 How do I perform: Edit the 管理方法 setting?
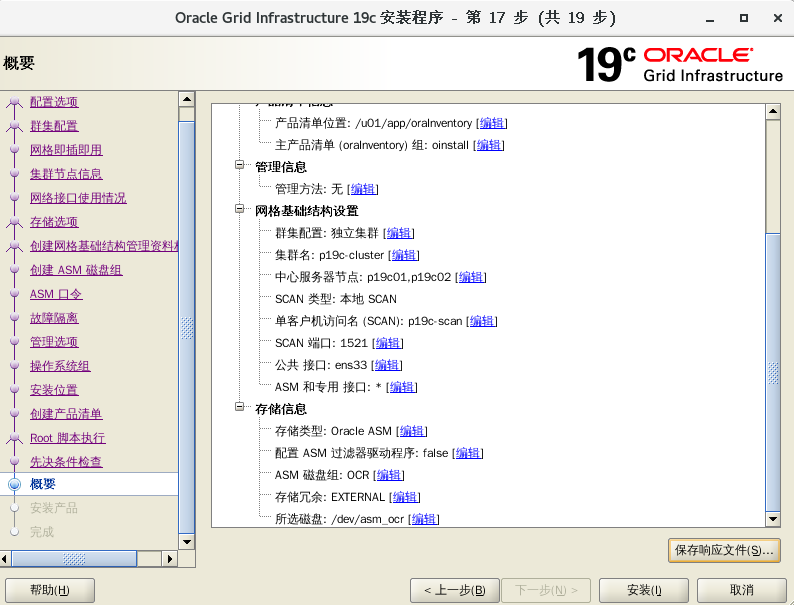pos(363,189)
